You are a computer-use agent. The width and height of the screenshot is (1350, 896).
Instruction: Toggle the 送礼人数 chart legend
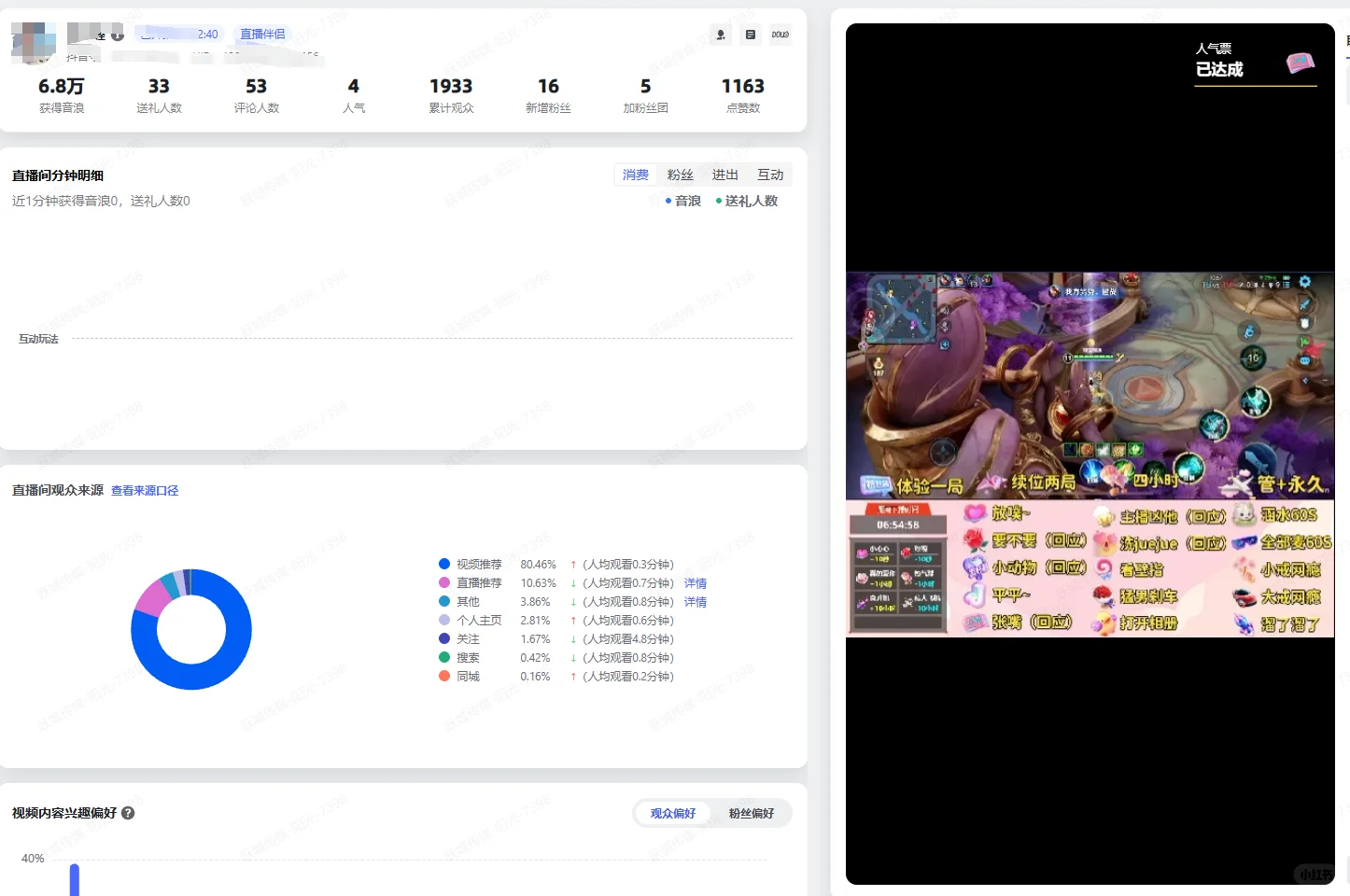(747, 201)
